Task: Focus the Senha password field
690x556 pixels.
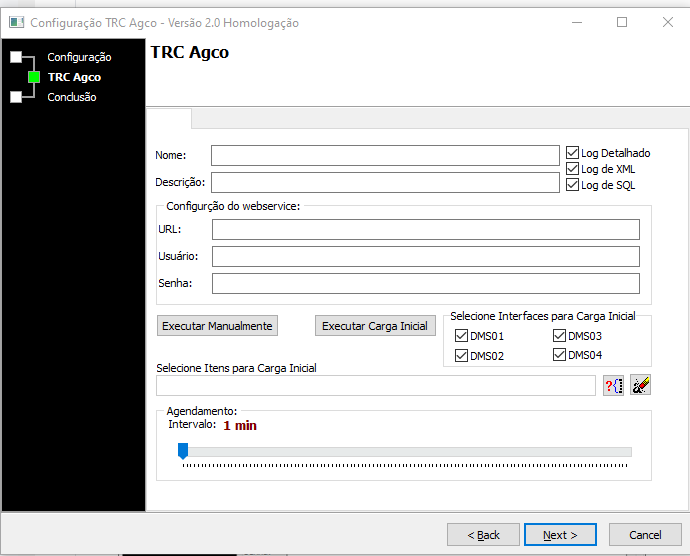Action: click(426, 283)
